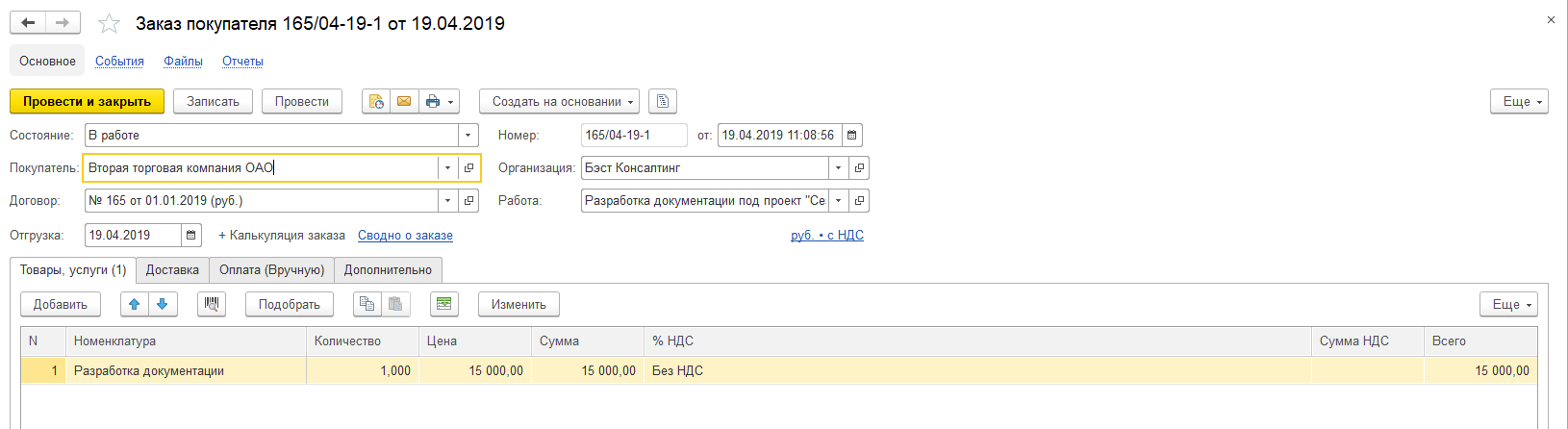
Task: Click the Записать button
Action: coord(213,101)
